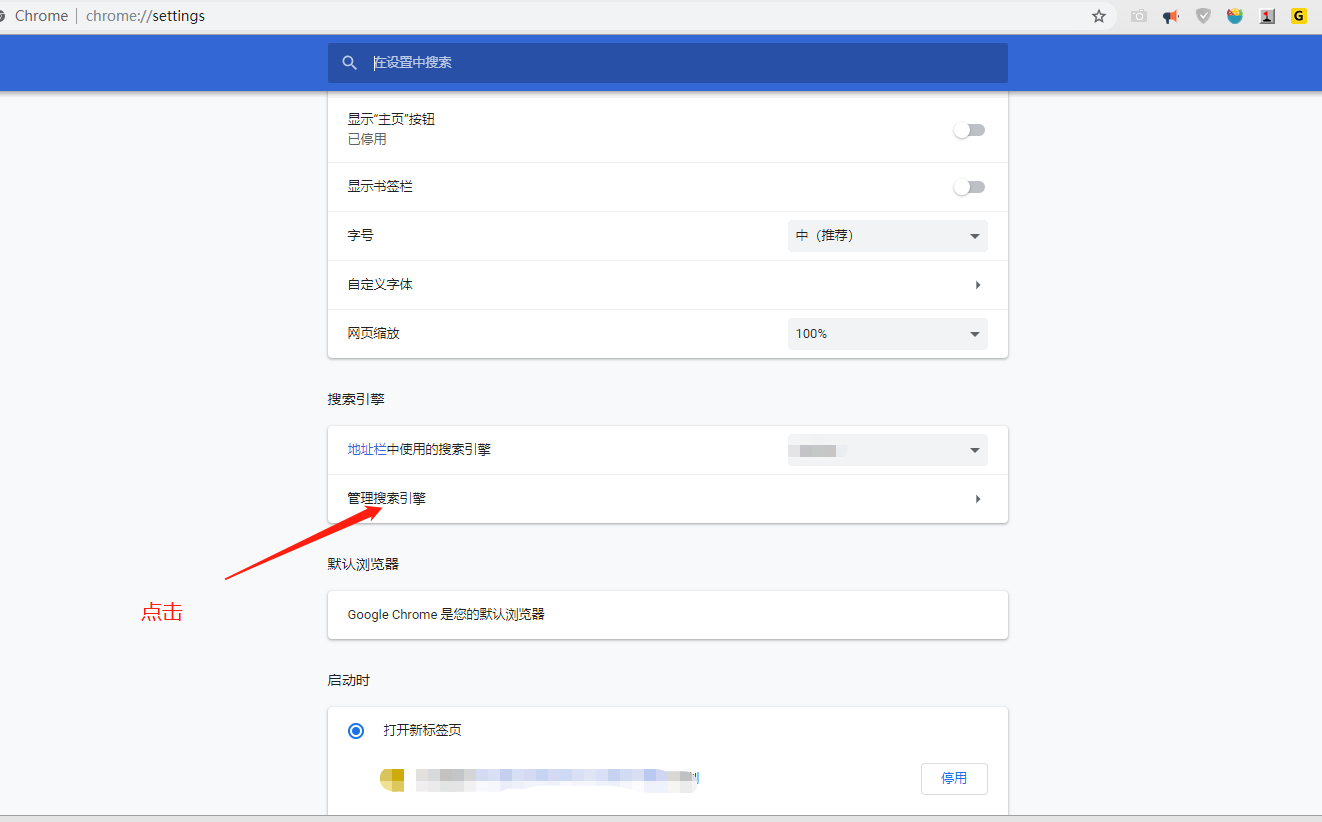Click the address bar link in search engine row
This screenshot has height=822, width=1322.
pyautogui.click(x=367, y=450)
